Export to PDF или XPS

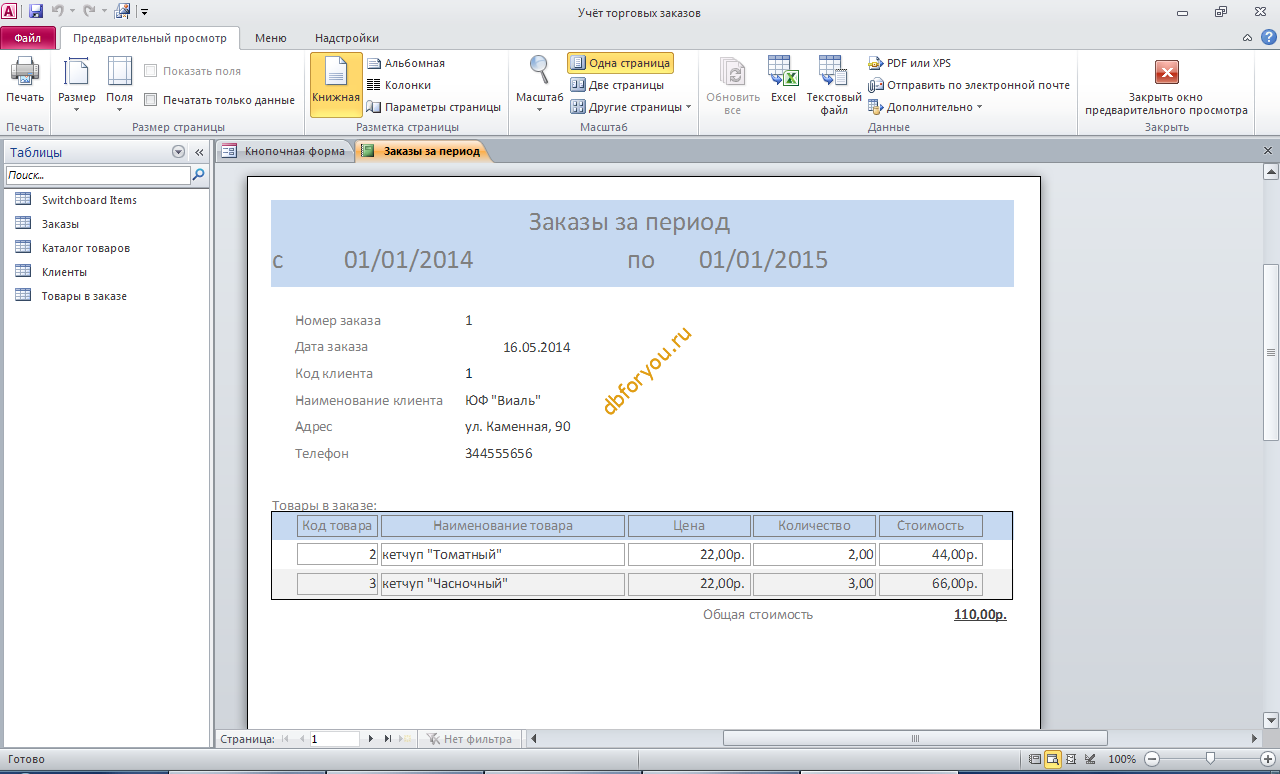point(910,63)
